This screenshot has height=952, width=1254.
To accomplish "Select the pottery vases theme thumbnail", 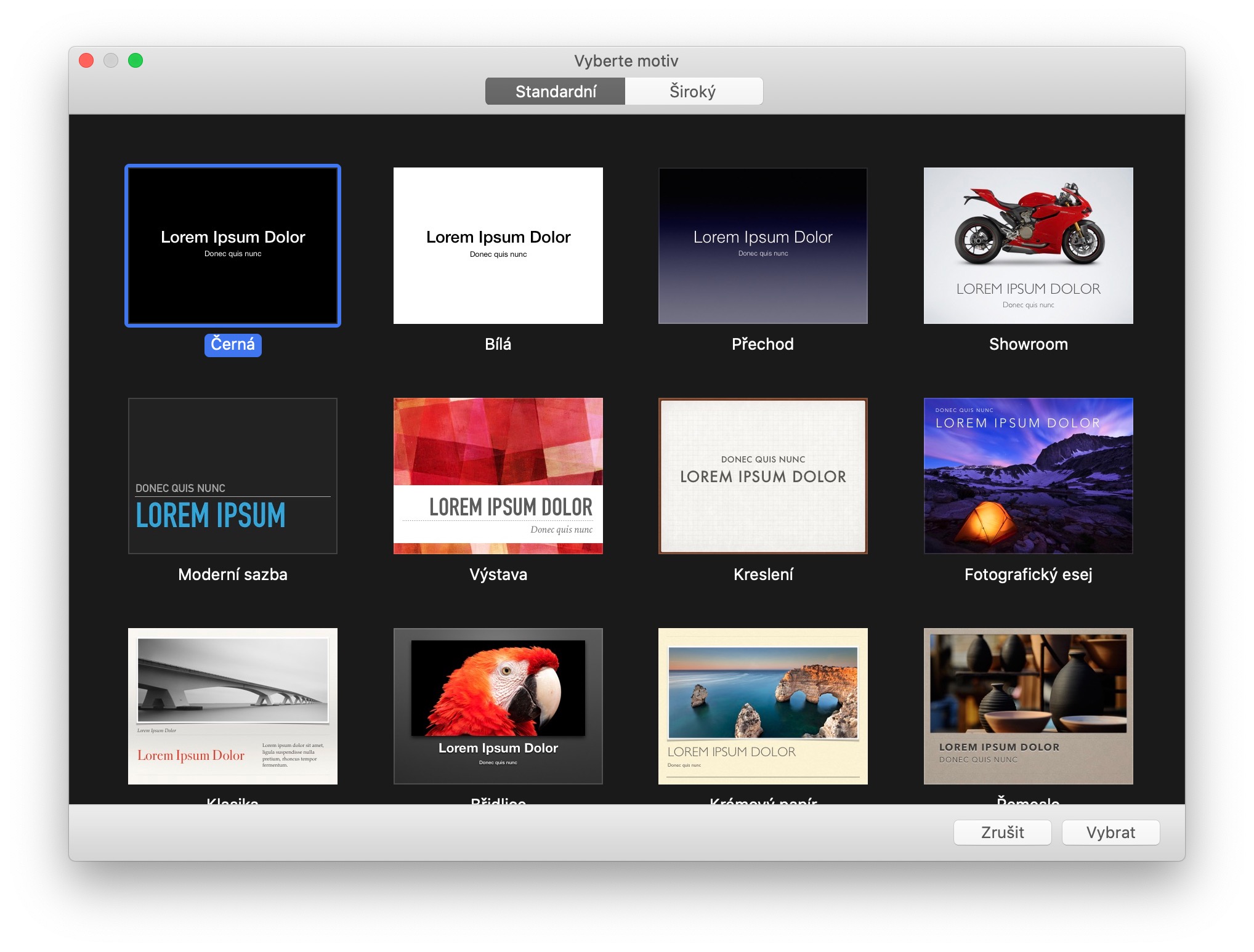I will [1028, 706].
